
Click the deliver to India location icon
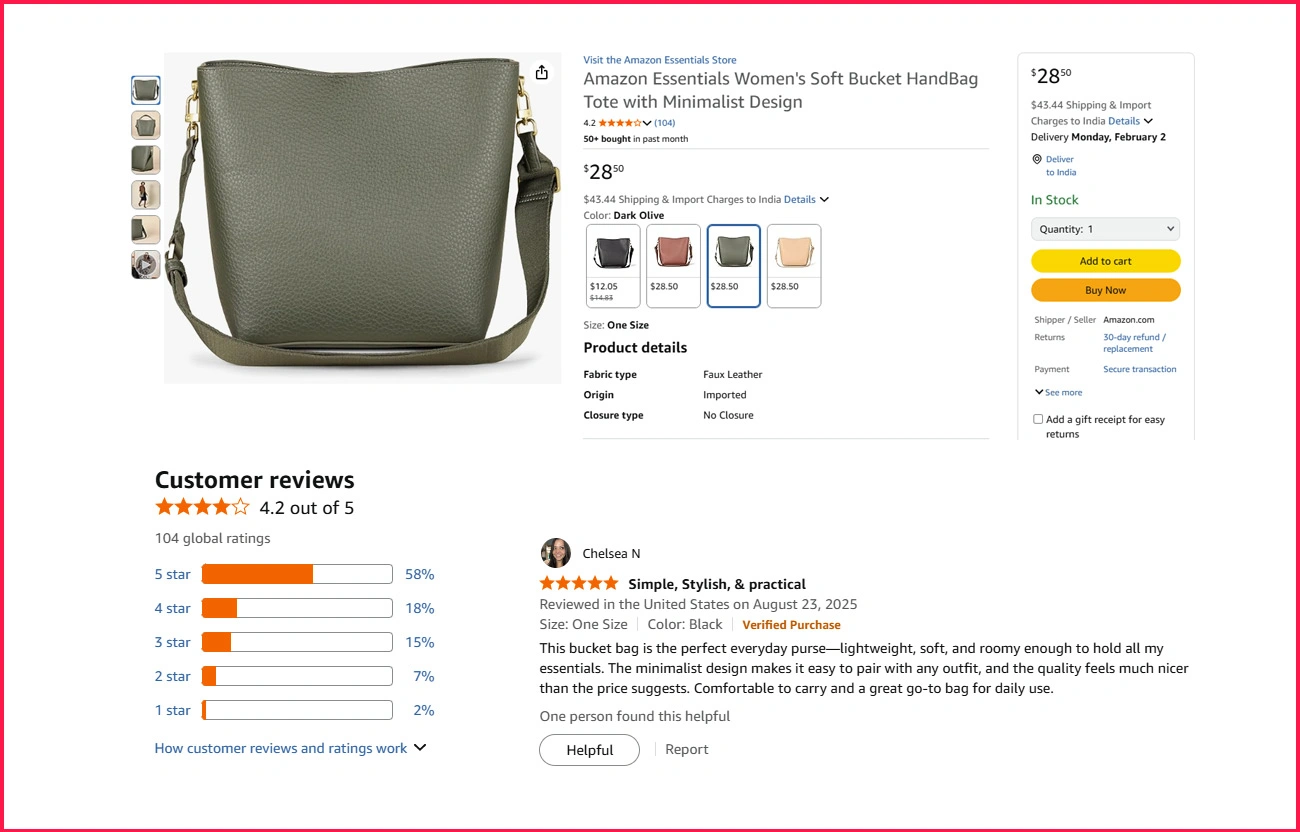(1037, 160)
